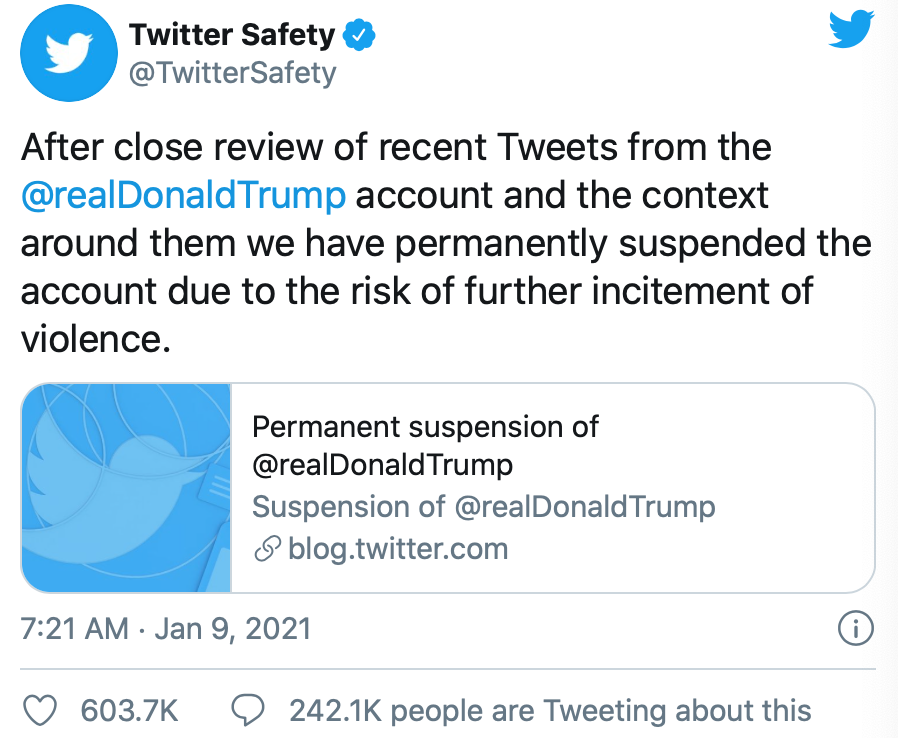The image size is (898, 738).
Task: Like the tweet with the heart icon
Action: 40,711
